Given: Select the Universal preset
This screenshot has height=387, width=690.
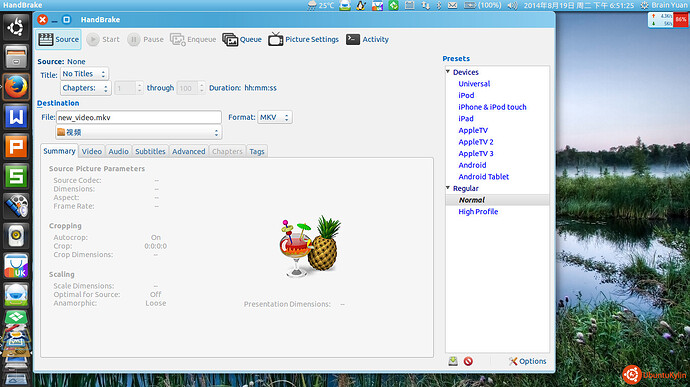Looking at the screenshot, I should point(474,84).
